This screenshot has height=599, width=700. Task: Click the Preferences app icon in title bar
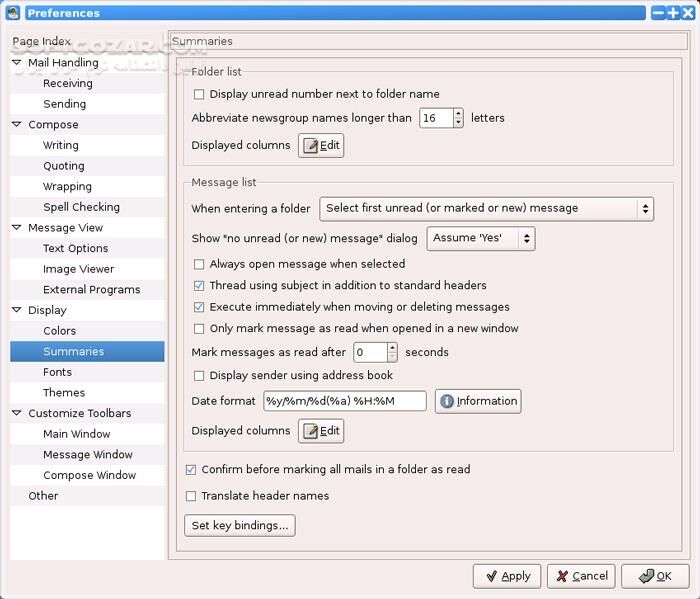tap(13, 13)
